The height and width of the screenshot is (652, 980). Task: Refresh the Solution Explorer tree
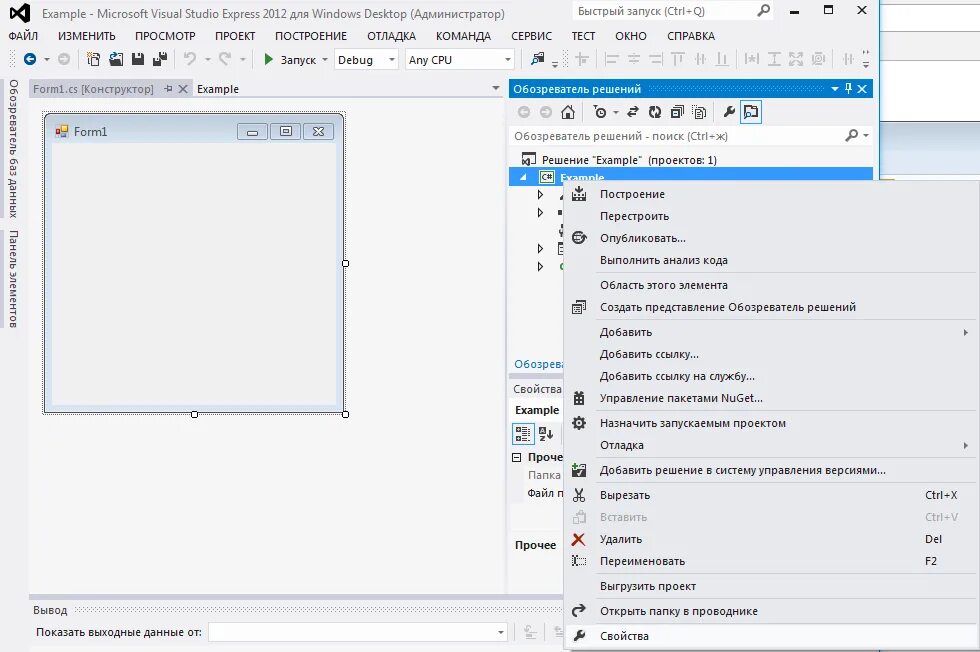(x=654, y=112)
